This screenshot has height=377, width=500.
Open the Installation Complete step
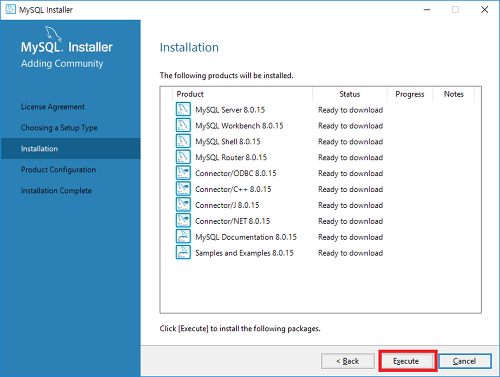(56, 191)
